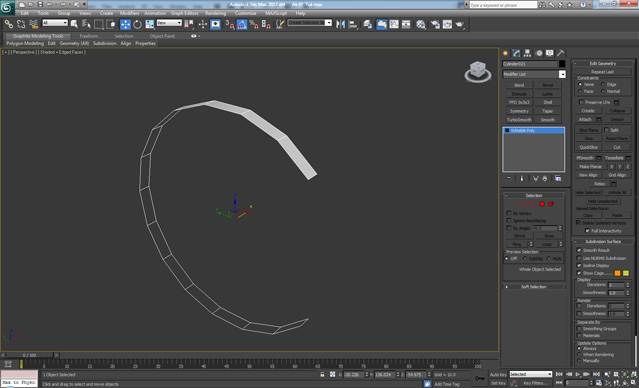Switch to the Freeform ribbon tab
Viewport: 639px width, 388px height.
point(89,36)
